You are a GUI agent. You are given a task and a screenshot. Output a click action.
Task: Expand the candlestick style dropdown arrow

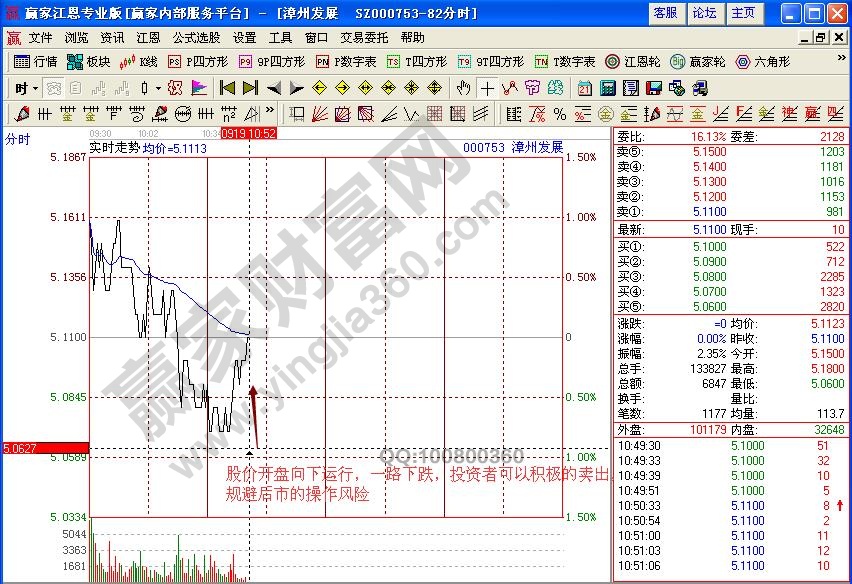[158, 88]
